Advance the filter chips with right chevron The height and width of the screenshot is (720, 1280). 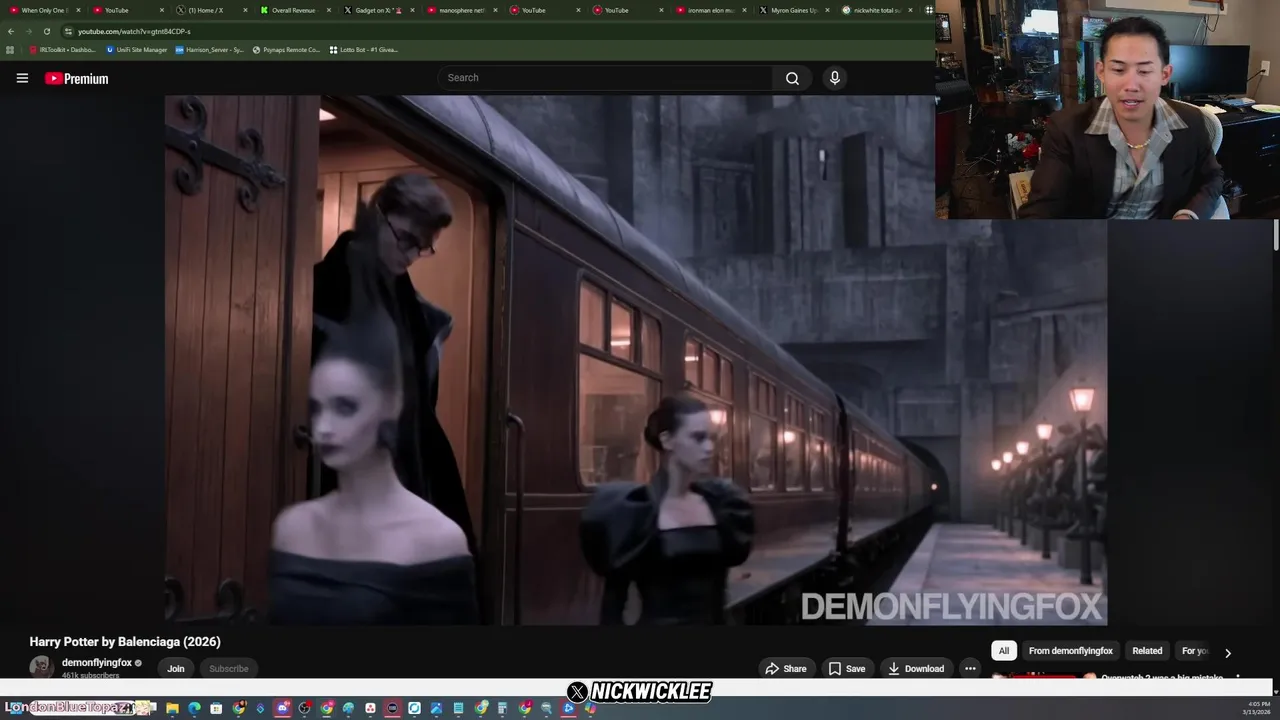[x=1228, y=652]
